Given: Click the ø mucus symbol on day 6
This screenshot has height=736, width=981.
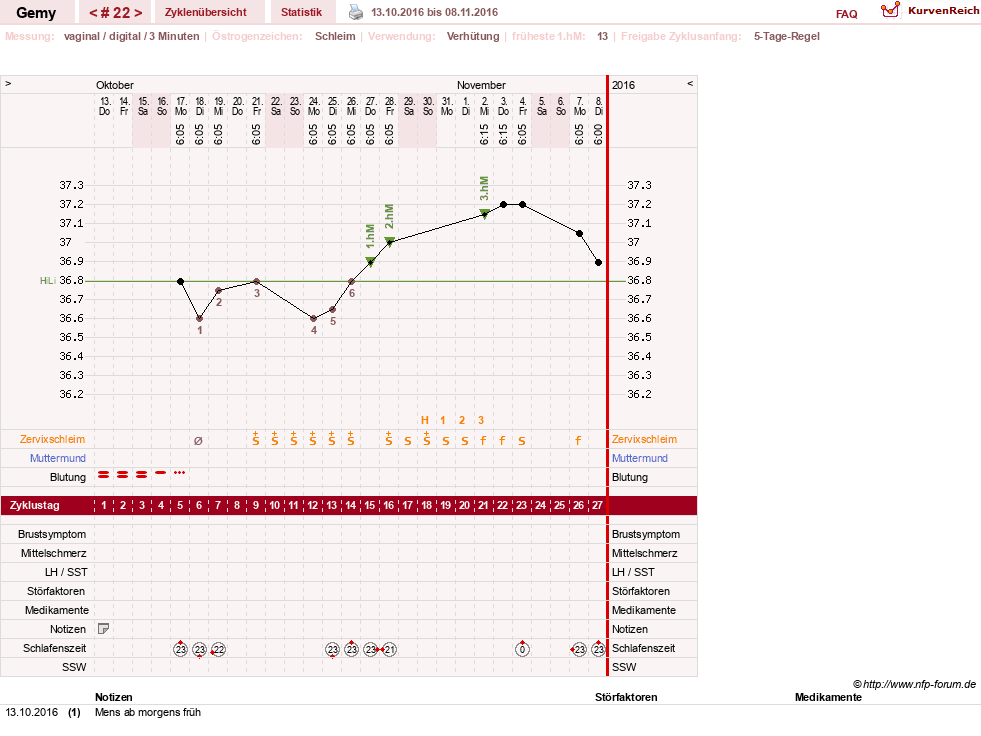Looking at the screenshot, I should (x=198, y=441).
